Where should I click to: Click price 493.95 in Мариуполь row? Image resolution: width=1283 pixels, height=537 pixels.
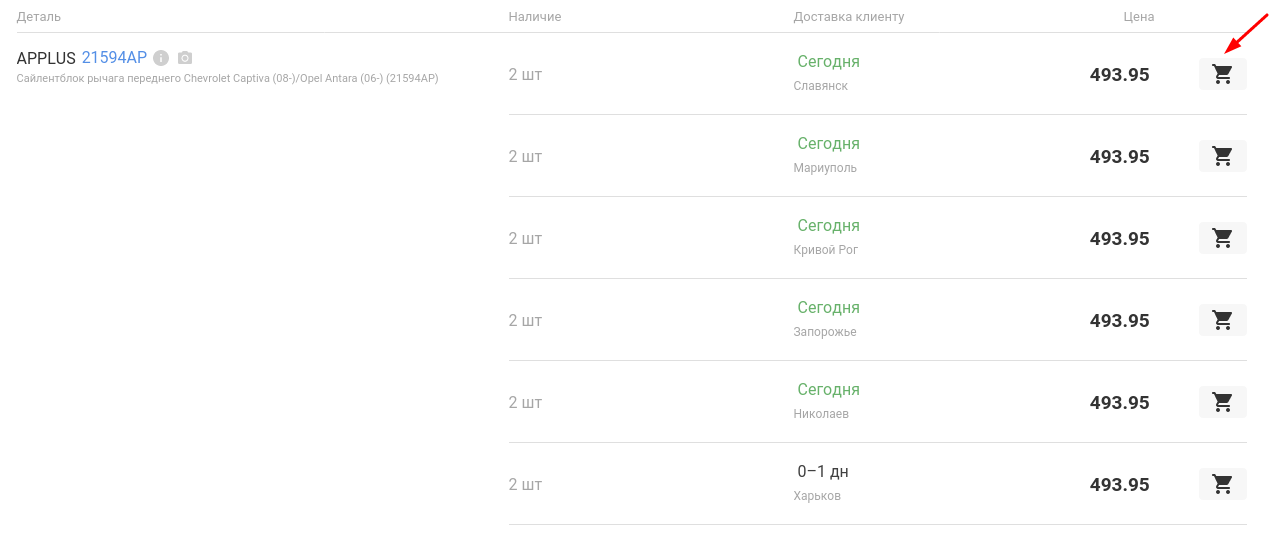1120,157
